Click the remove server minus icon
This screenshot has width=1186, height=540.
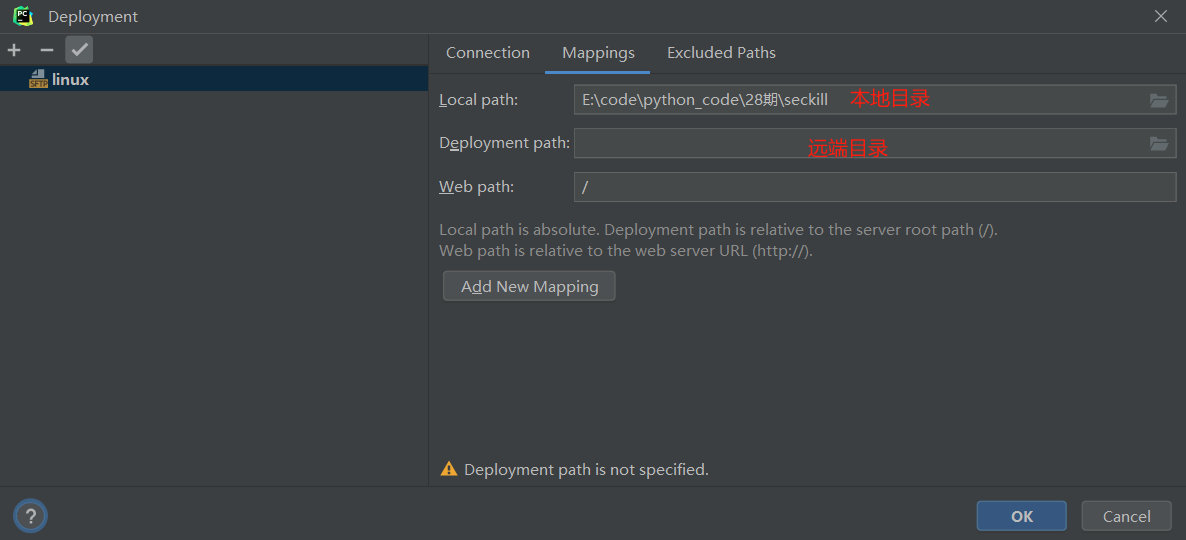point(46,50)
